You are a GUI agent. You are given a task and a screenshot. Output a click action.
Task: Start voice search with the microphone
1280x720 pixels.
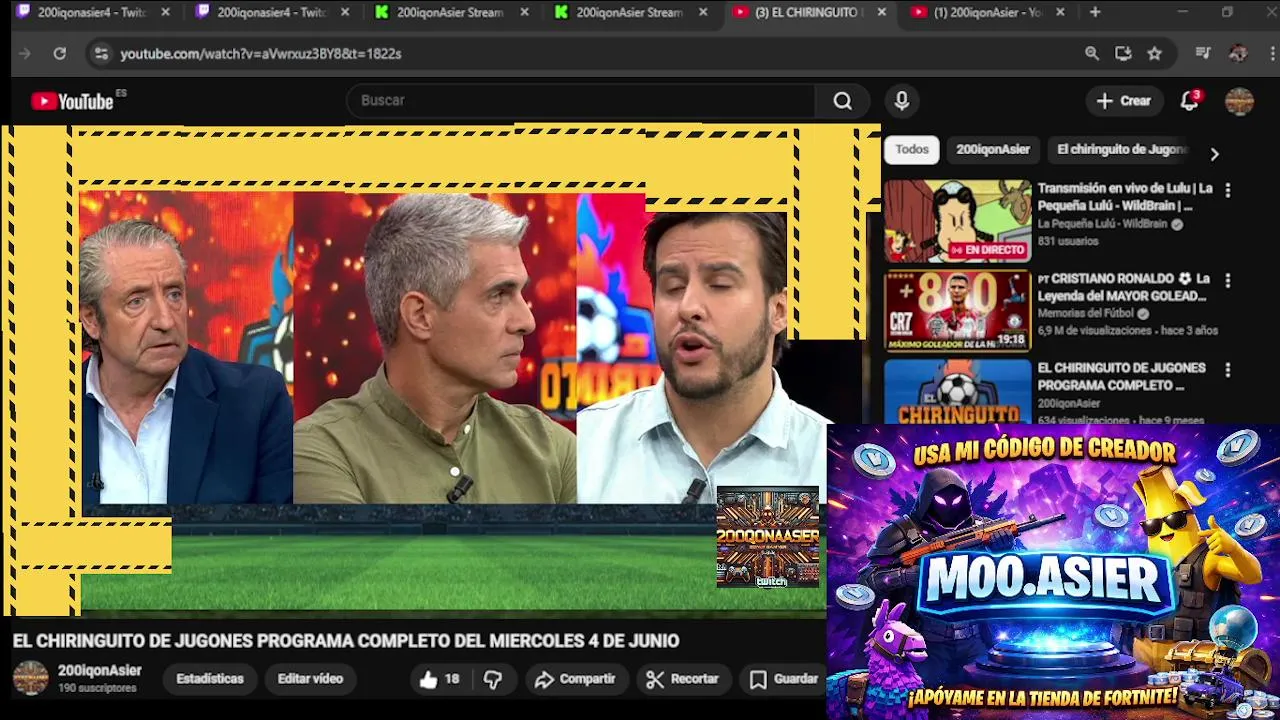901,101
